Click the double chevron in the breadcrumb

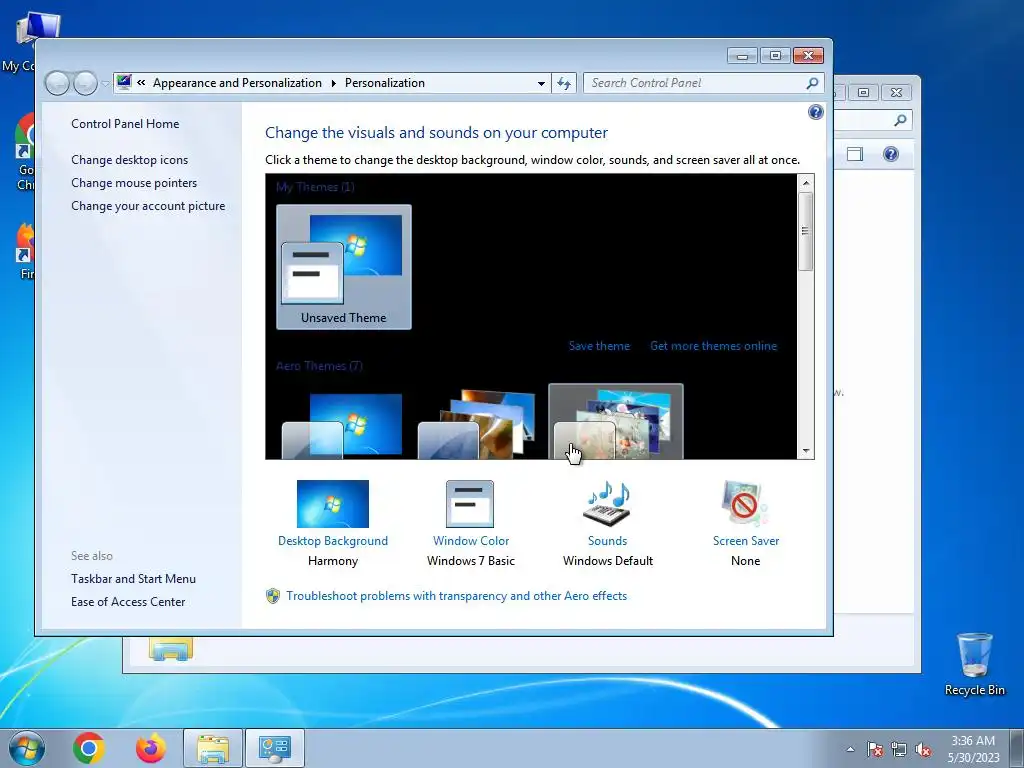[141, 83]
